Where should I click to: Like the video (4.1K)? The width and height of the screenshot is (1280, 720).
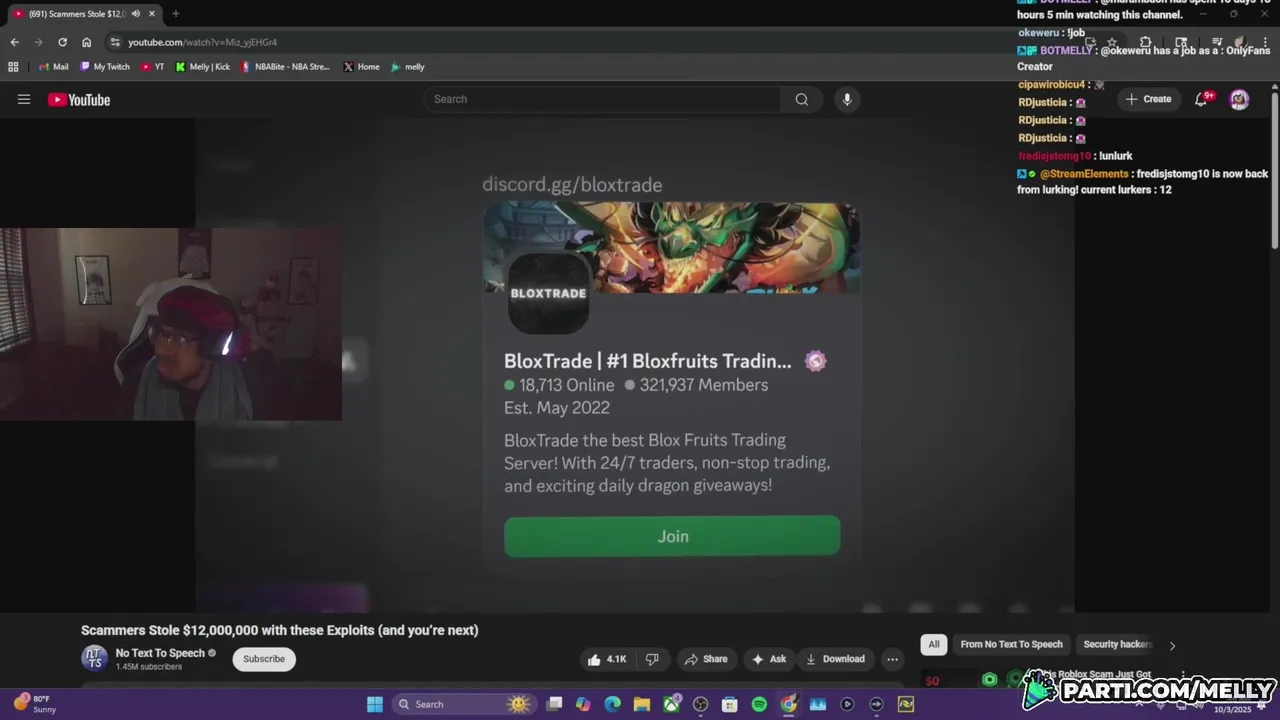pos(607,659)
